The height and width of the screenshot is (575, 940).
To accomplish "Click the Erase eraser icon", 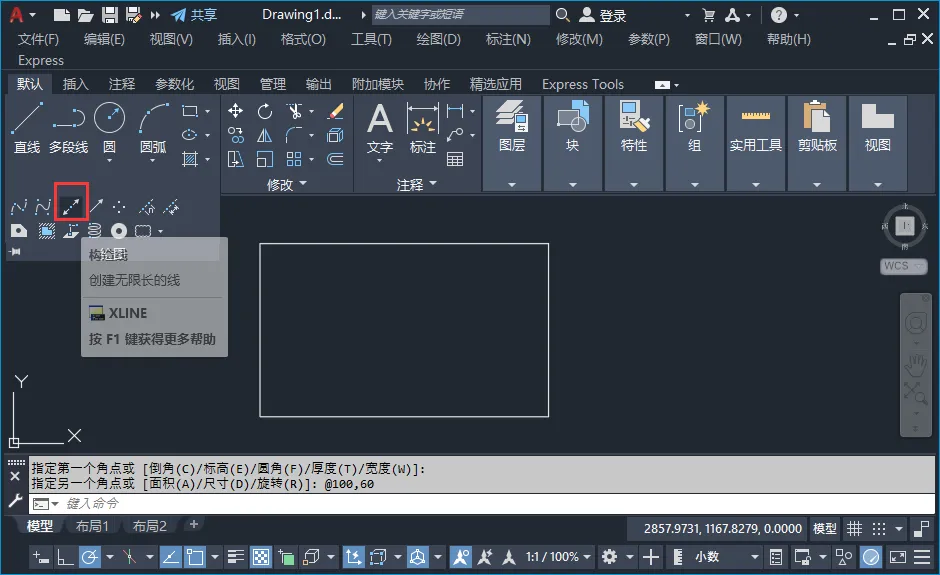I will [x=336, y=111].
